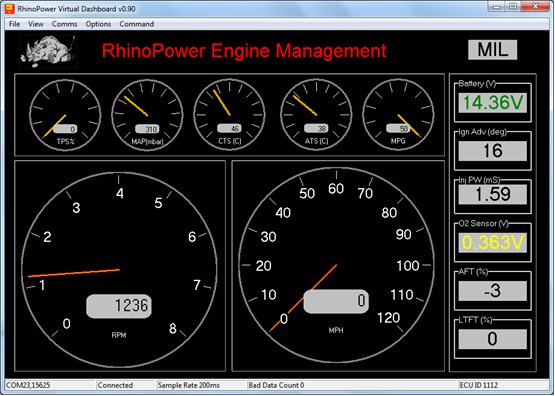Click the RhinoPower rhino logo
Viewport: 555px width, 396px height.
point(48,50)
